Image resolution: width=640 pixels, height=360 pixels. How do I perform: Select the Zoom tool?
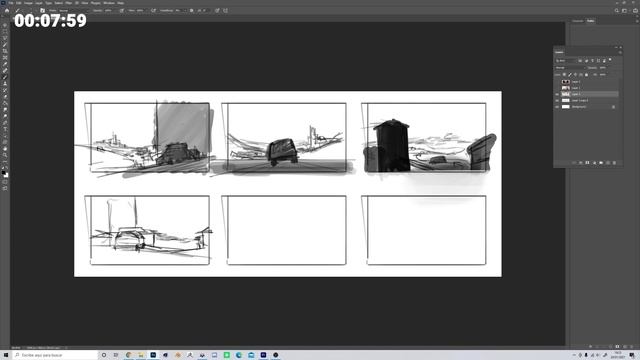[x=5, y=156]
